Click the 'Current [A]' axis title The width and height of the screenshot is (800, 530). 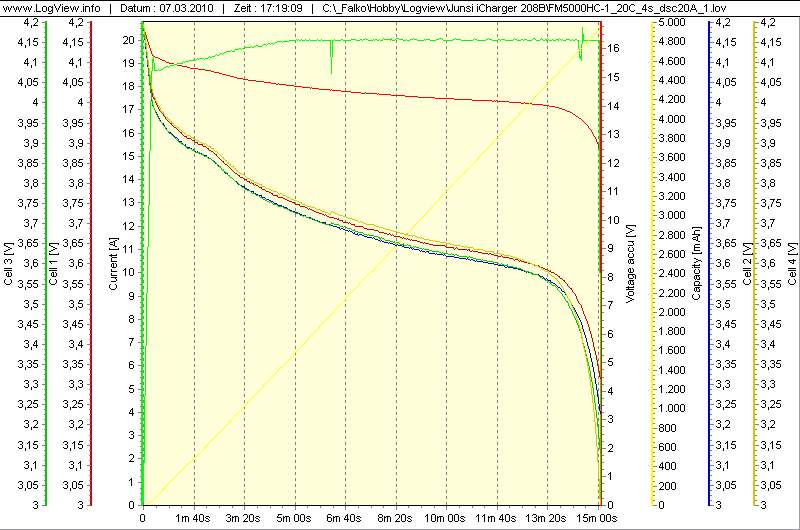click(x=113, y=264)
